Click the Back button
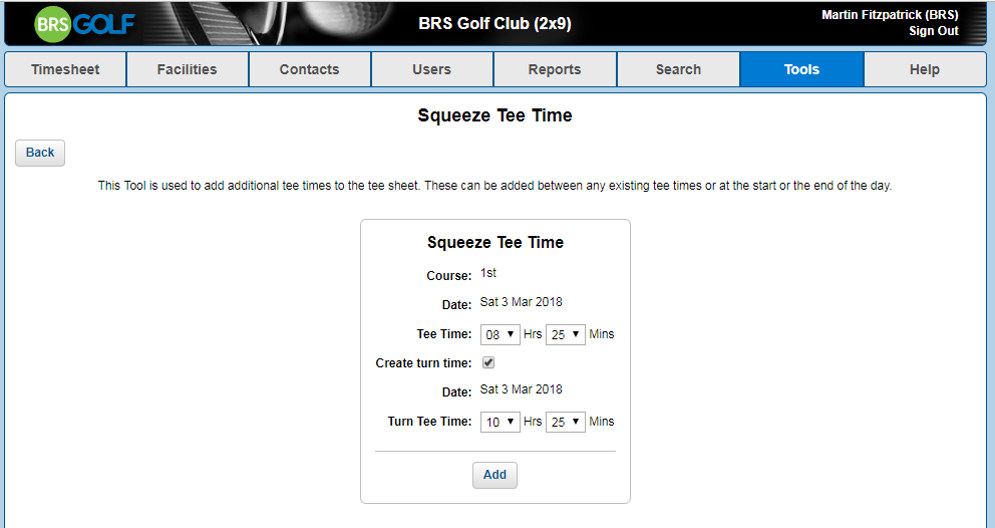This screenshot has width=995, height=528. coord(40,153)
